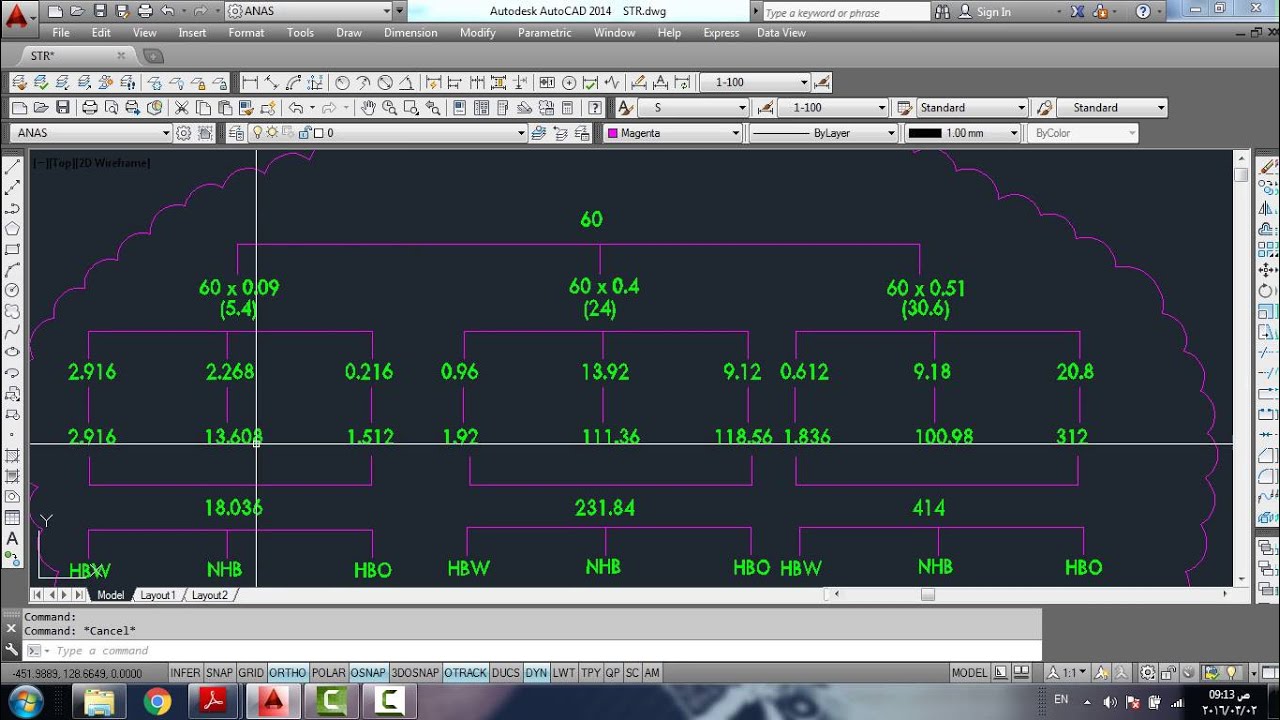
Task: Click the Radius dimension icon
Action: [x=342, y=83]
